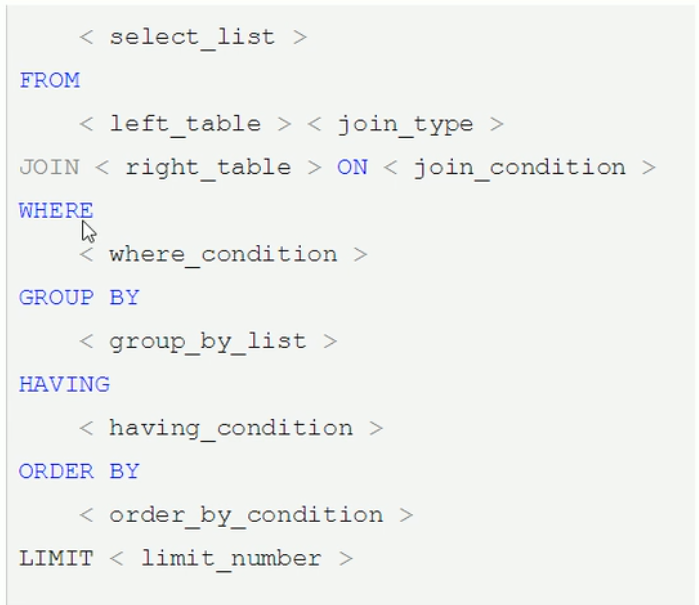
Task: Click the right_table placeholder
Action: point(208,168)
